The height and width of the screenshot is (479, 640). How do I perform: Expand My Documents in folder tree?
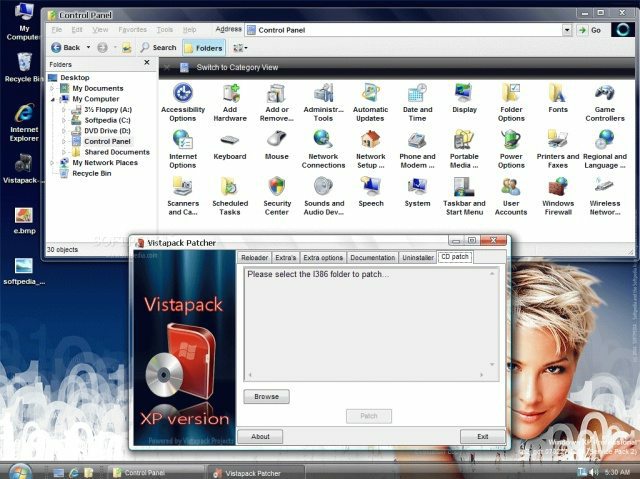(52, 88)
